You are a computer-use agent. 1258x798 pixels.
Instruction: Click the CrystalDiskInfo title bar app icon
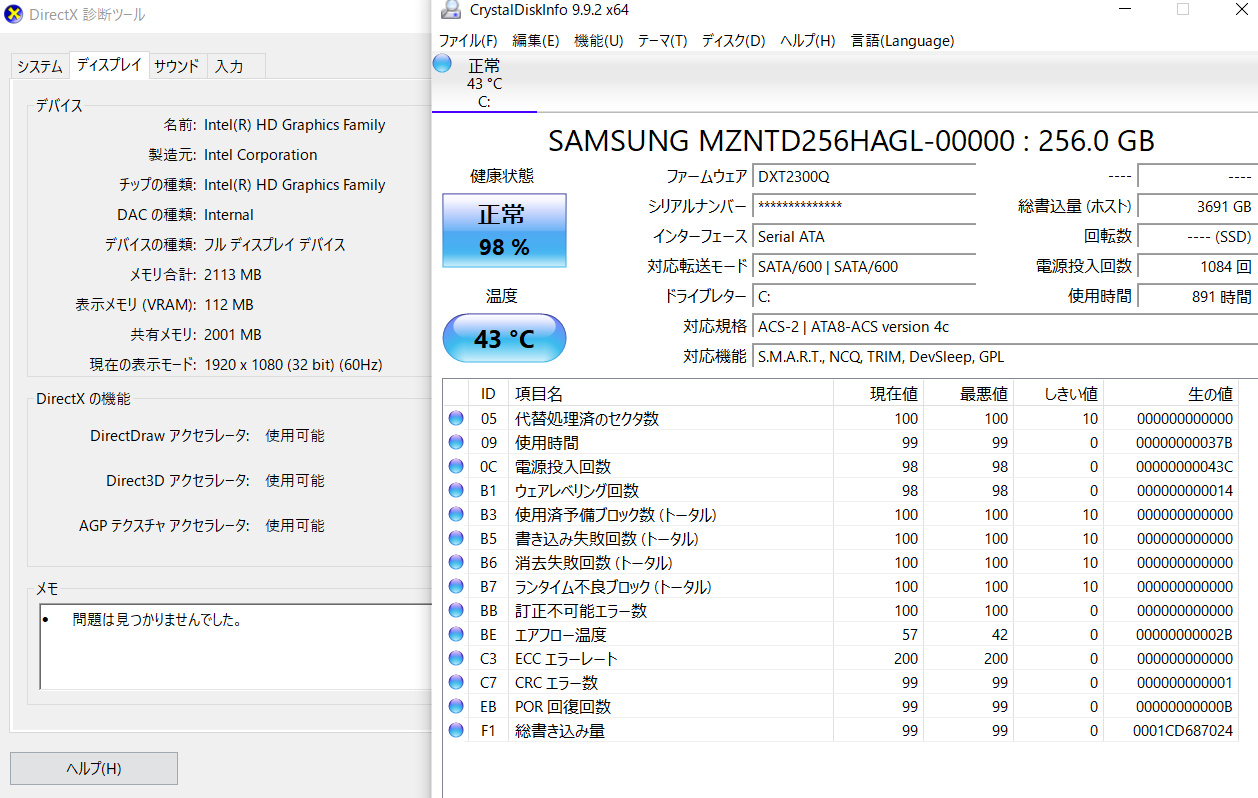point(450,10)
